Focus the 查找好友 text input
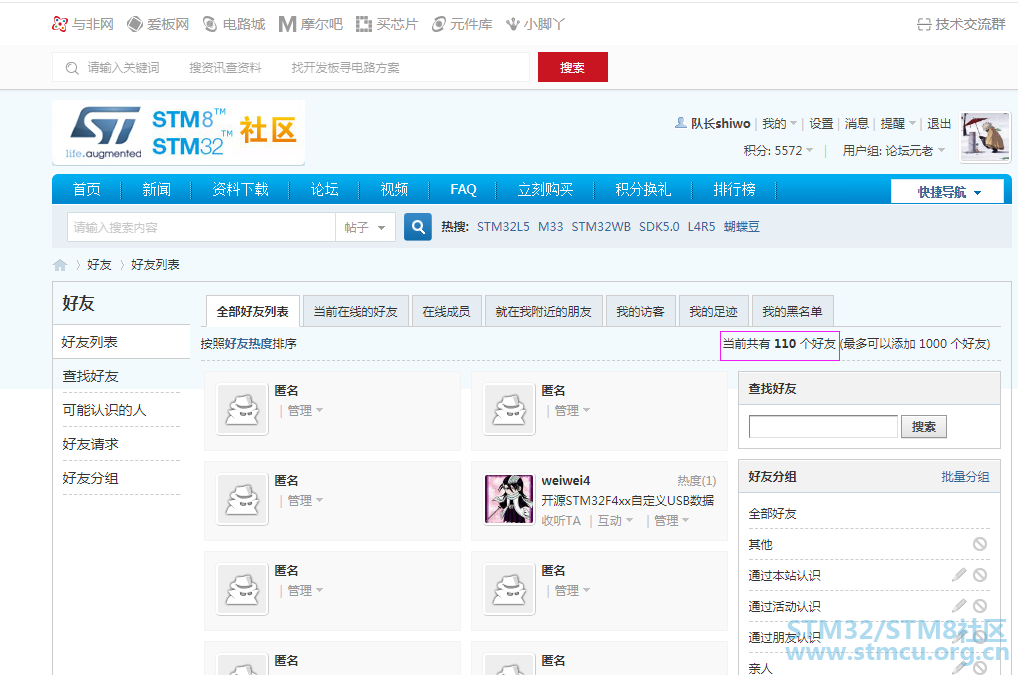 pyautogui.click(x=823, y=426)
